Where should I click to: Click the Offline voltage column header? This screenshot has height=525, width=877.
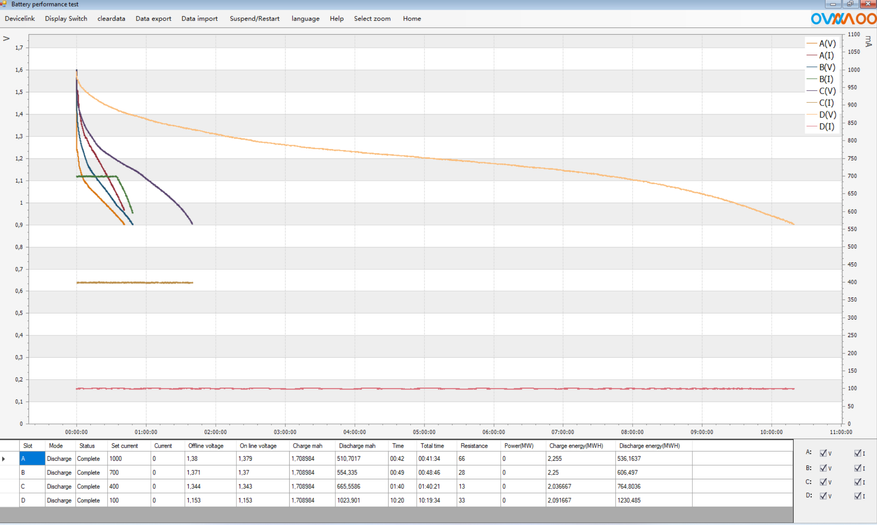pyautogui.click(x=210, y=446)
